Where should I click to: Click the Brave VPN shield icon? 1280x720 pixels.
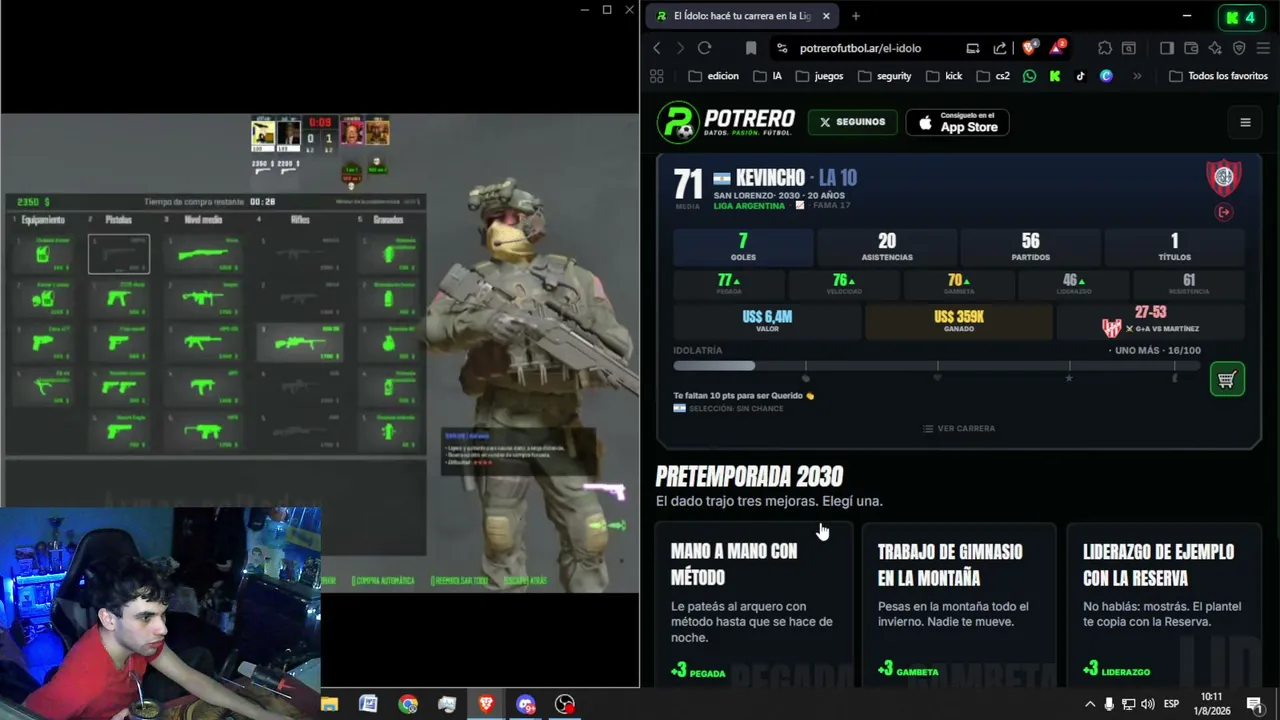[1239, 48]
